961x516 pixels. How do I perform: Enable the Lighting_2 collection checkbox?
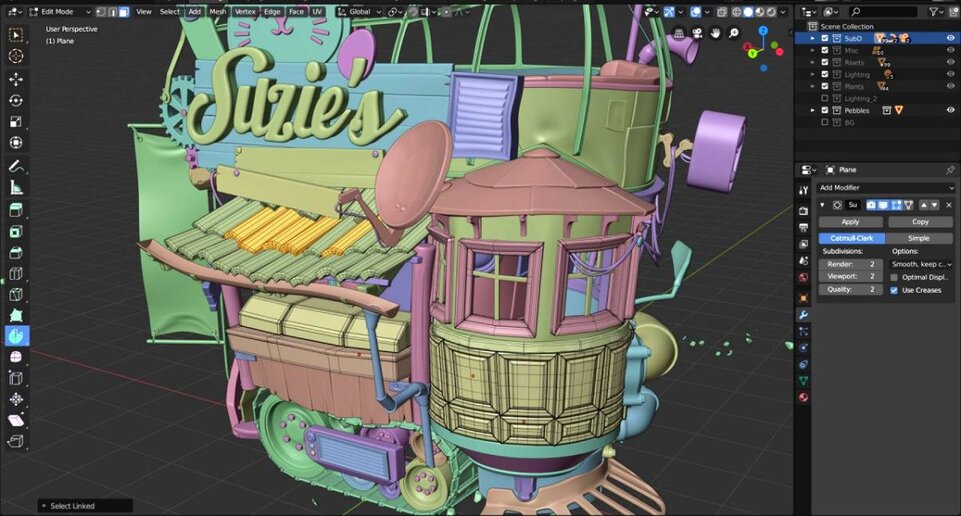coord(824,98)
